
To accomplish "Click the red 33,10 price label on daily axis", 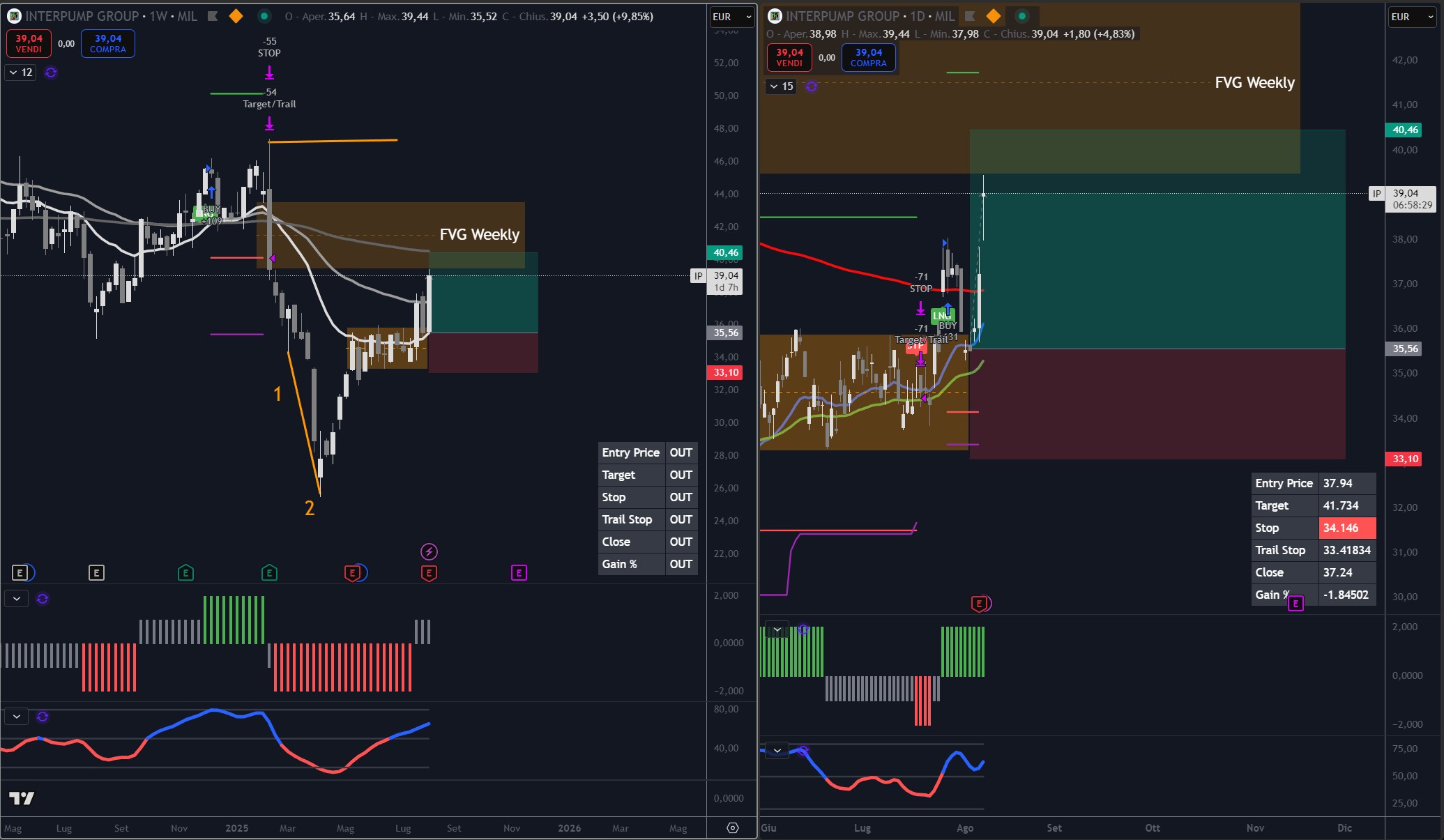I will coord(1405,459).
